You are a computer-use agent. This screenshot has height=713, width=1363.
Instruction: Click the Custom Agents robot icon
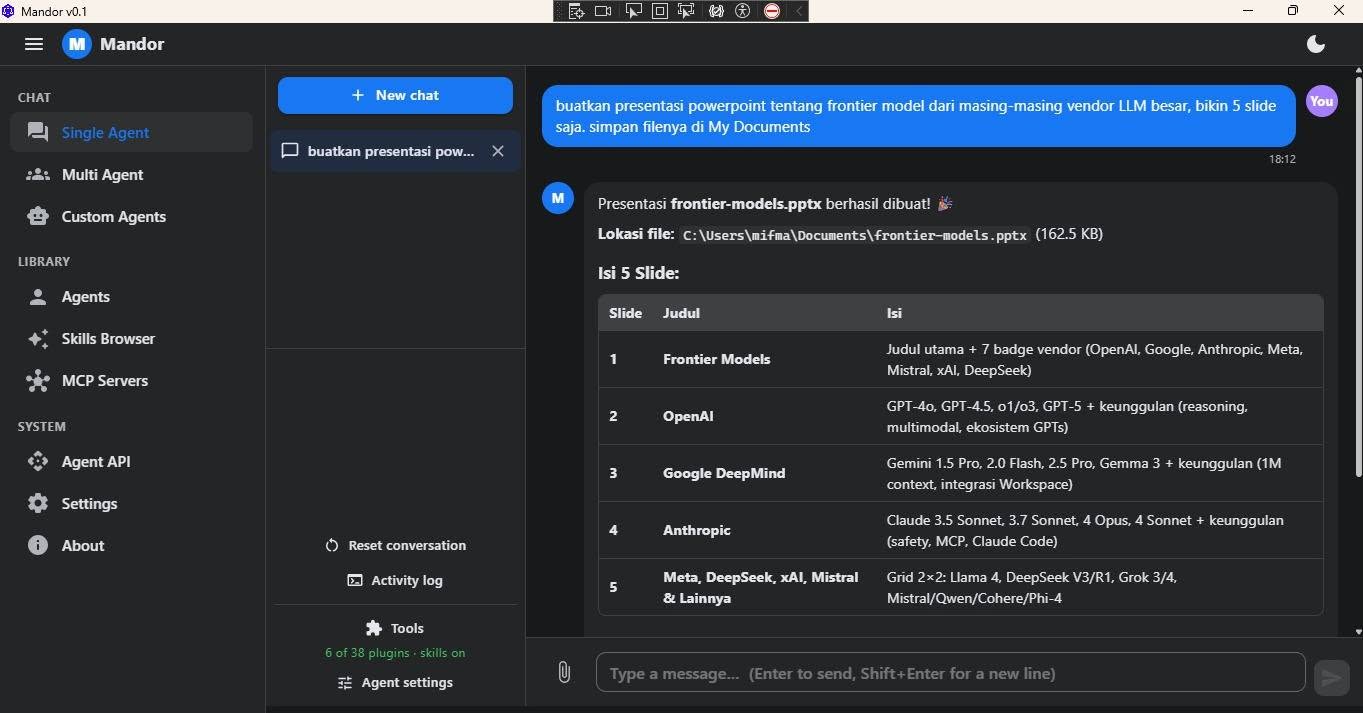pyautogui.click(x=38, y=216)
